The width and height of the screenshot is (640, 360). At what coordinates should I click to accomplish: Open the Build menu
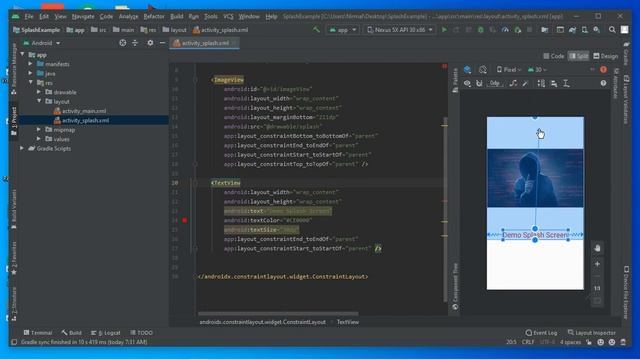(x=177, y=17)
